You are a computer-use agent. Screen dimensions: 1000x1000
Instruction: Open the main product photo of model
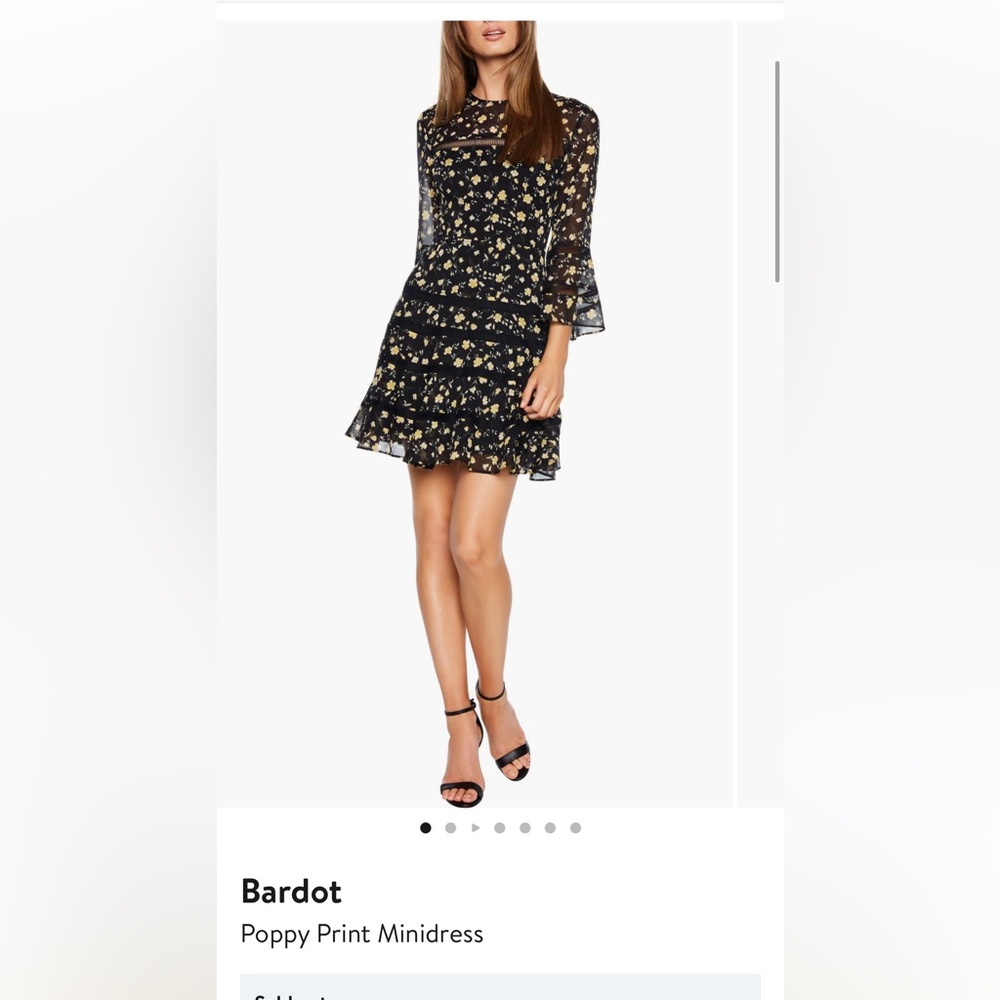[x=474, y=414]
